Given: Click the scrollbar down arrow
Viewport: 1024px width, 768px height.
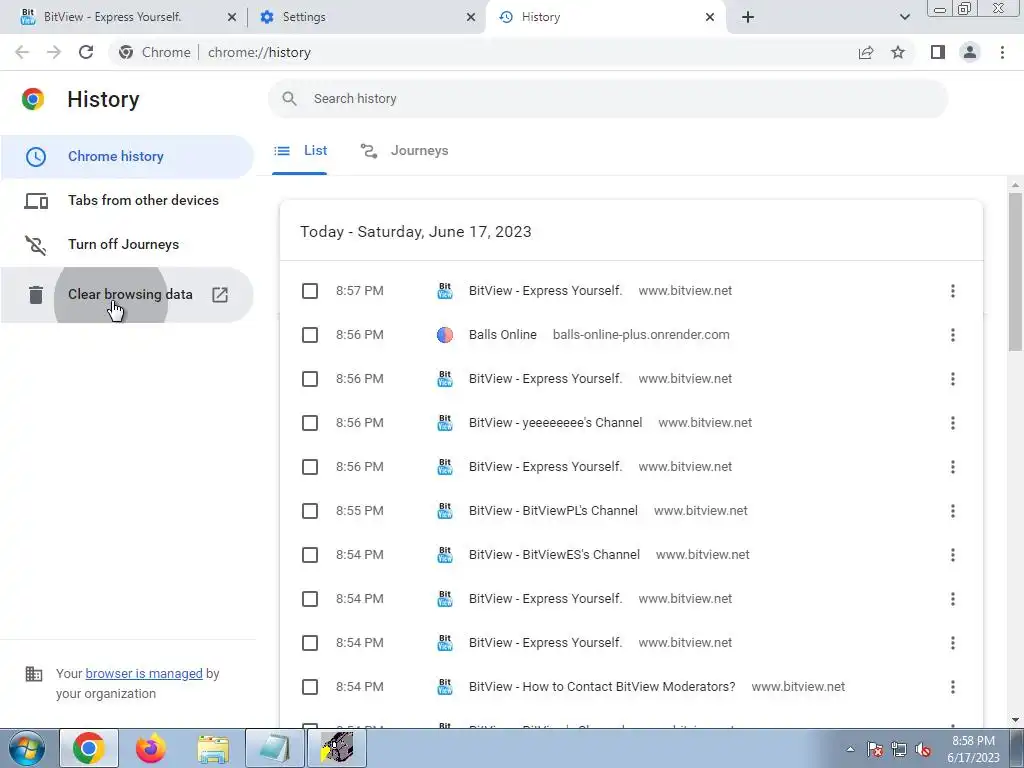Looking at the screenshot, I should (x=1015, y=720).
